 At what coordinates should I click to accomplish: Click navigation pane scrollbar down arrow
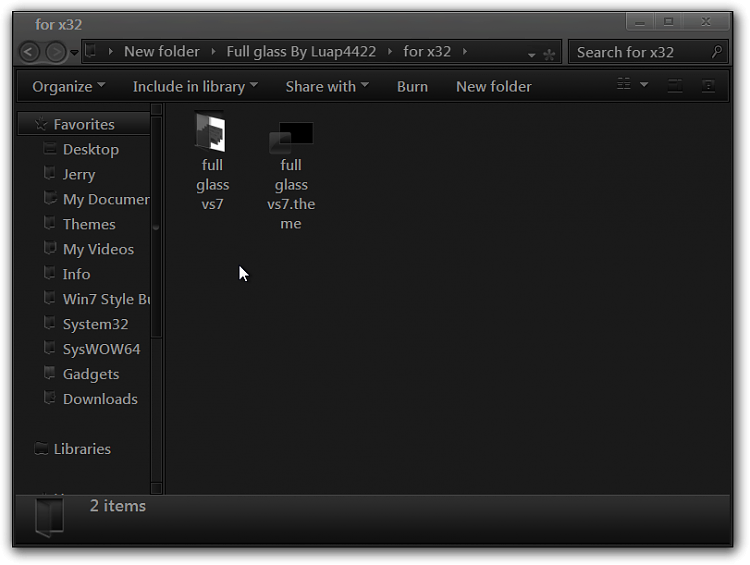point(156,488)
